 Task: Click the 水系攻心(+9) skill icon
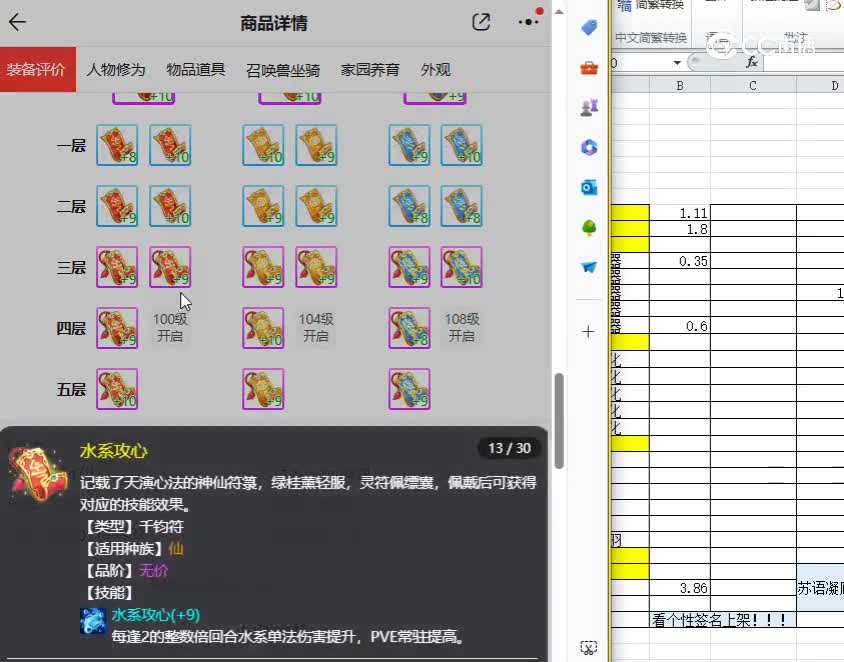tap(93, 621)
